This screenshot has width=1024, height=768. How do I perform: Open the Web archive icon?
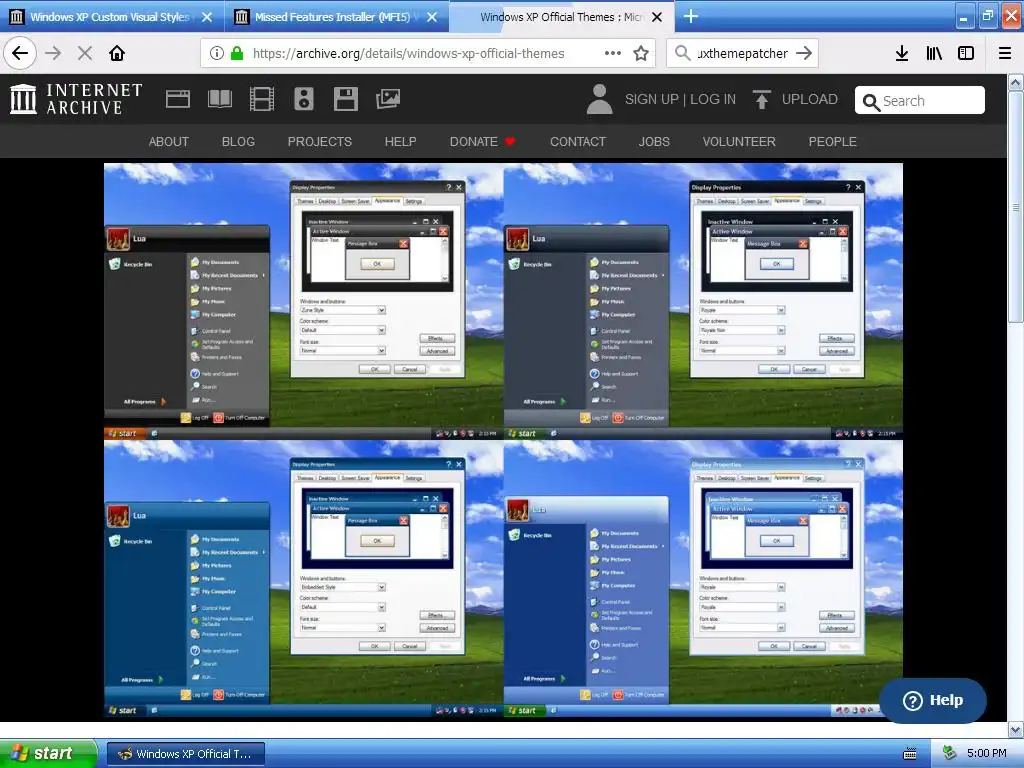178,99
